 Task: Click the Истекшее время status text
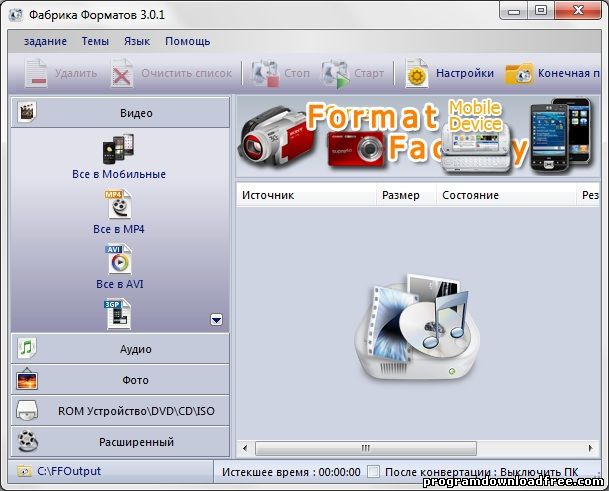(291, 472)
